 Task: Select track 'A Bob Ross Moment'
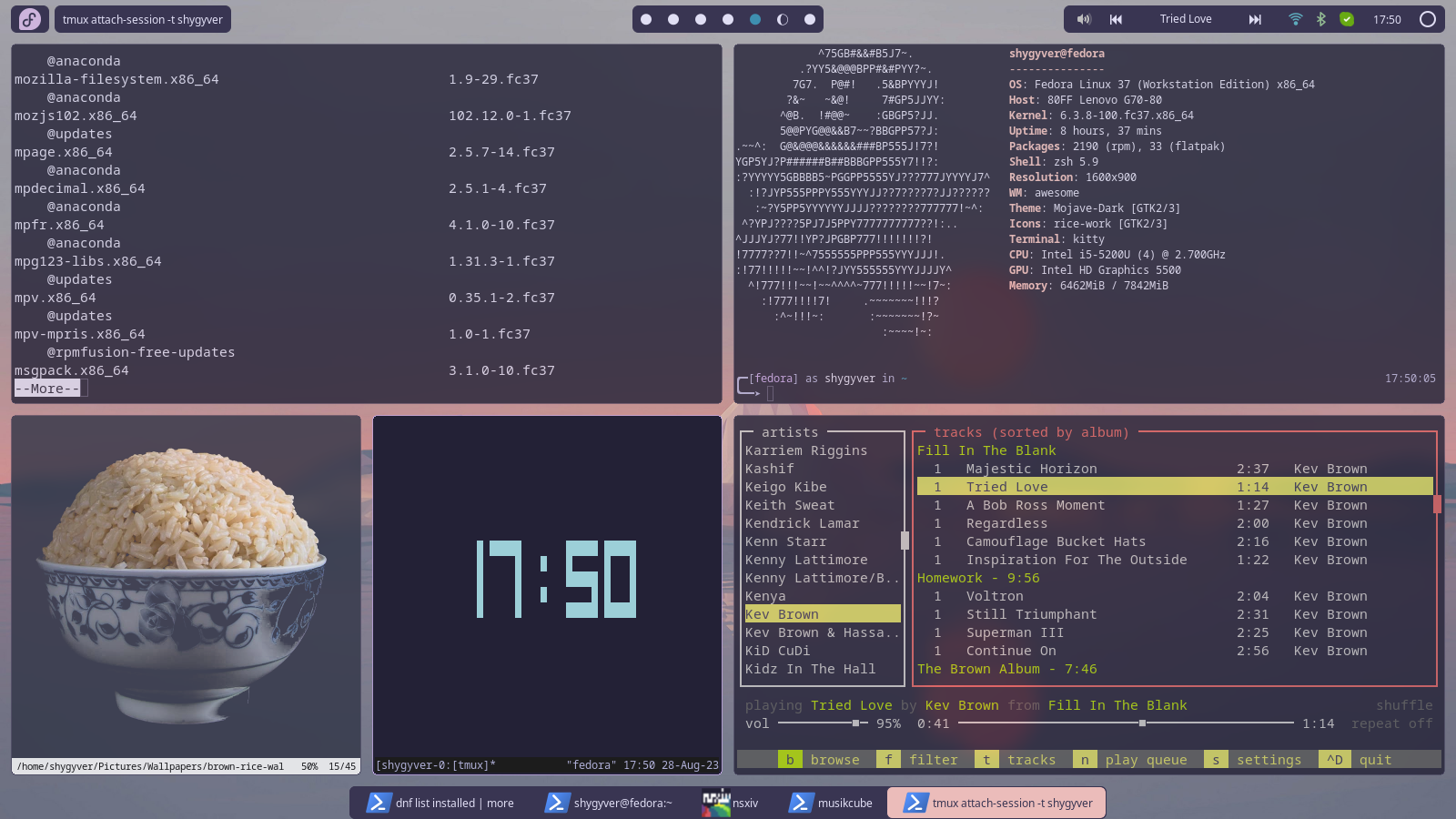coord(1175,505)
